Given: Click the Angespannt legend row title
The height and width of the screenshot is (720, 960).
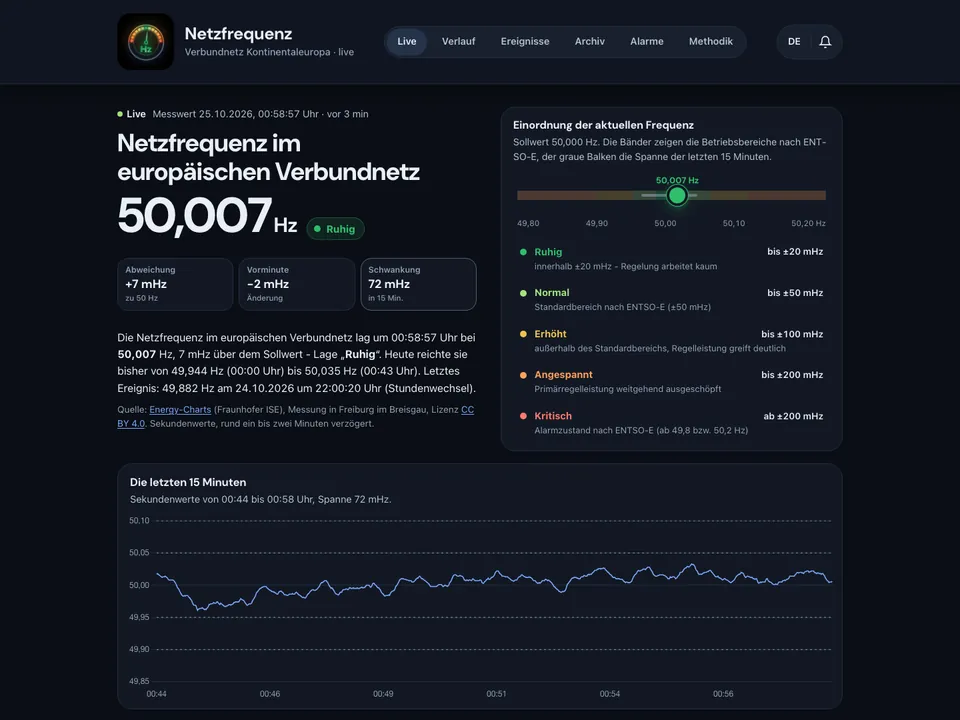Looking at the screenshot, I should click(x=563, y=375).
